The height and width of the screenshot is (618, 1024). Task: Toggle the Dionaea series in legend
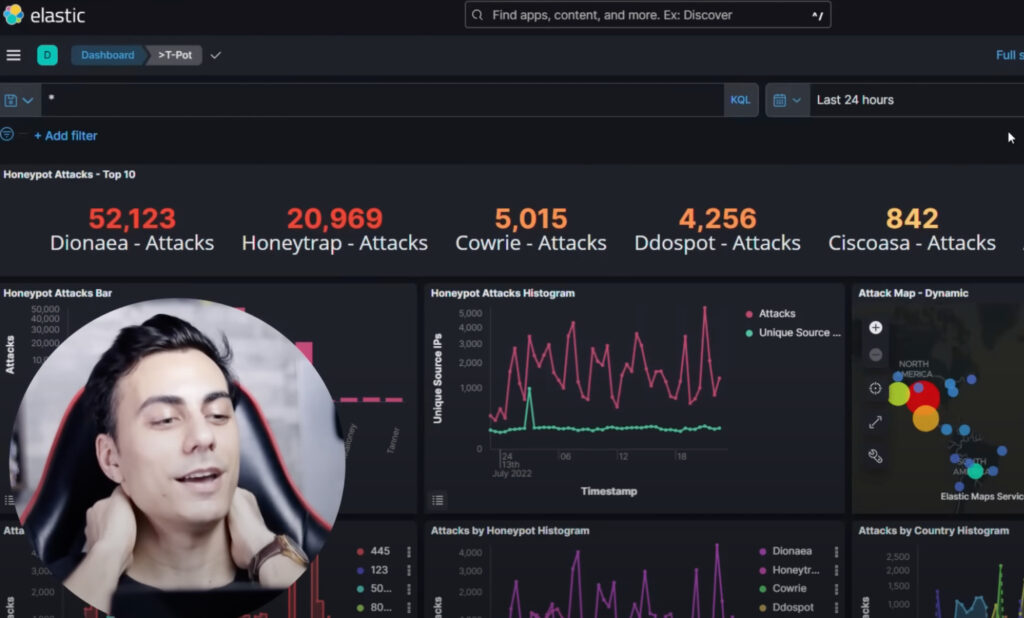786,551
